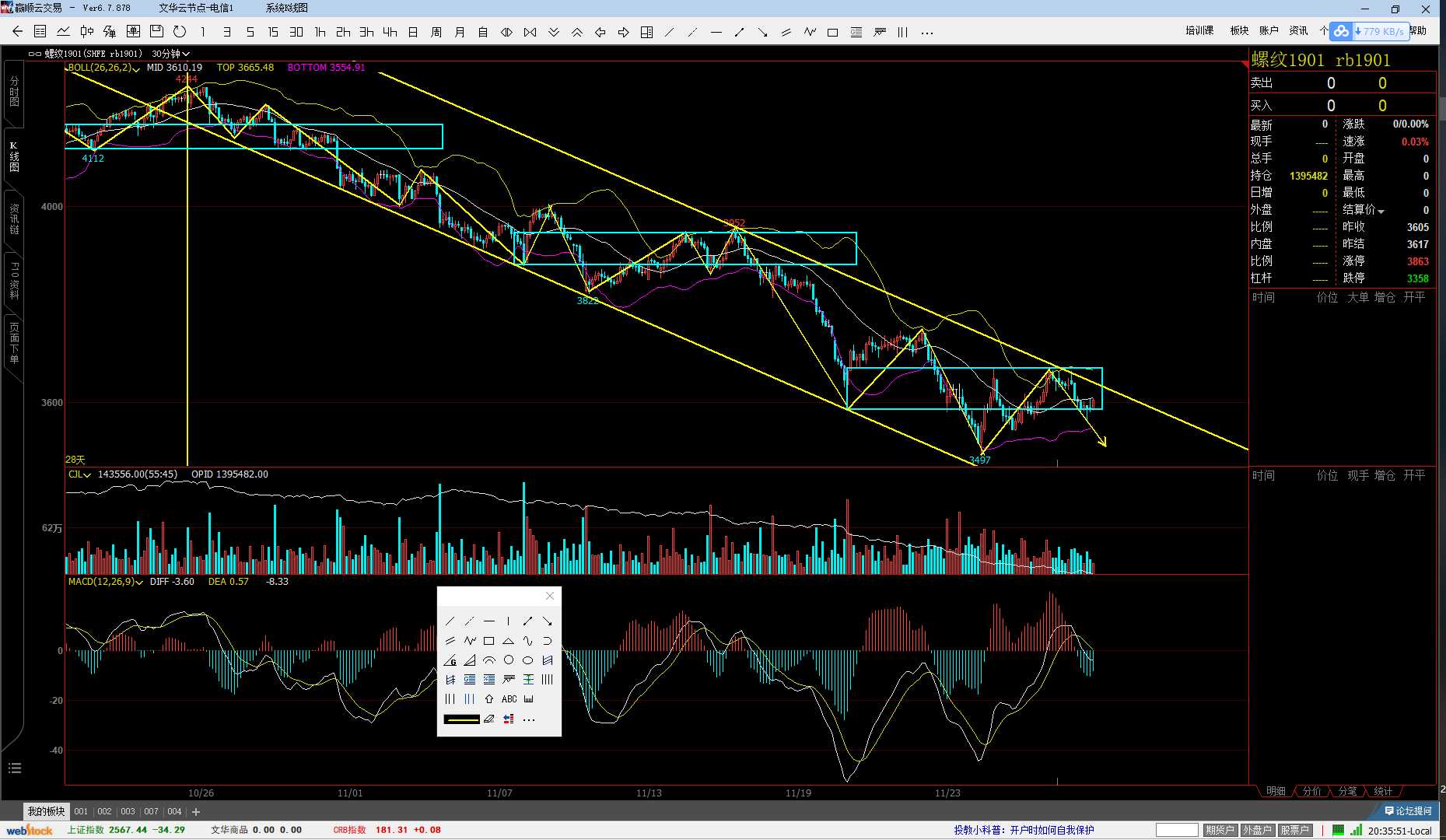Select sine curve tool in drawing palette
Viewport: 1446px width, 840px height.
coord(528,640)
